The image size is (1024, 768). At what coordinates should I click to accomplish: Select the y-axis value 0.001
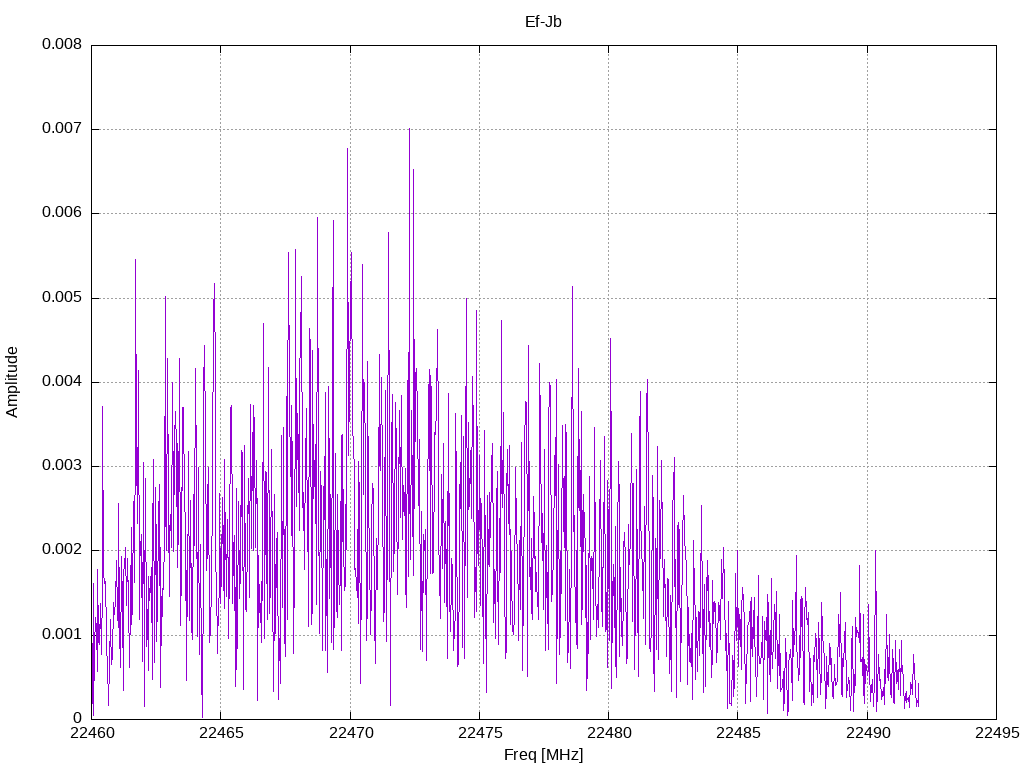click(62, 634)
